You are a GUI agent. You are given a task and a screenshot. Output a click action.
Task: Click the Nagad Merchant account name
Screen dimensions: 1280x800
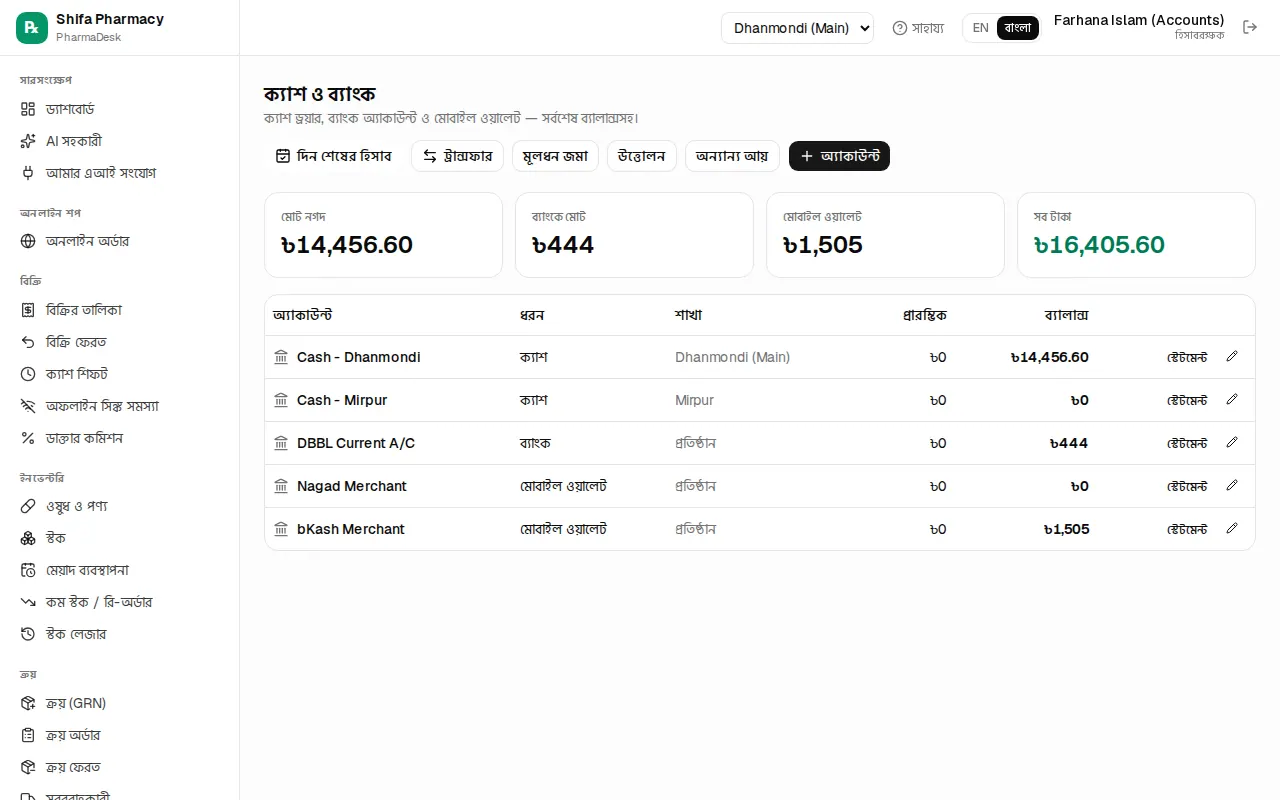352,486
